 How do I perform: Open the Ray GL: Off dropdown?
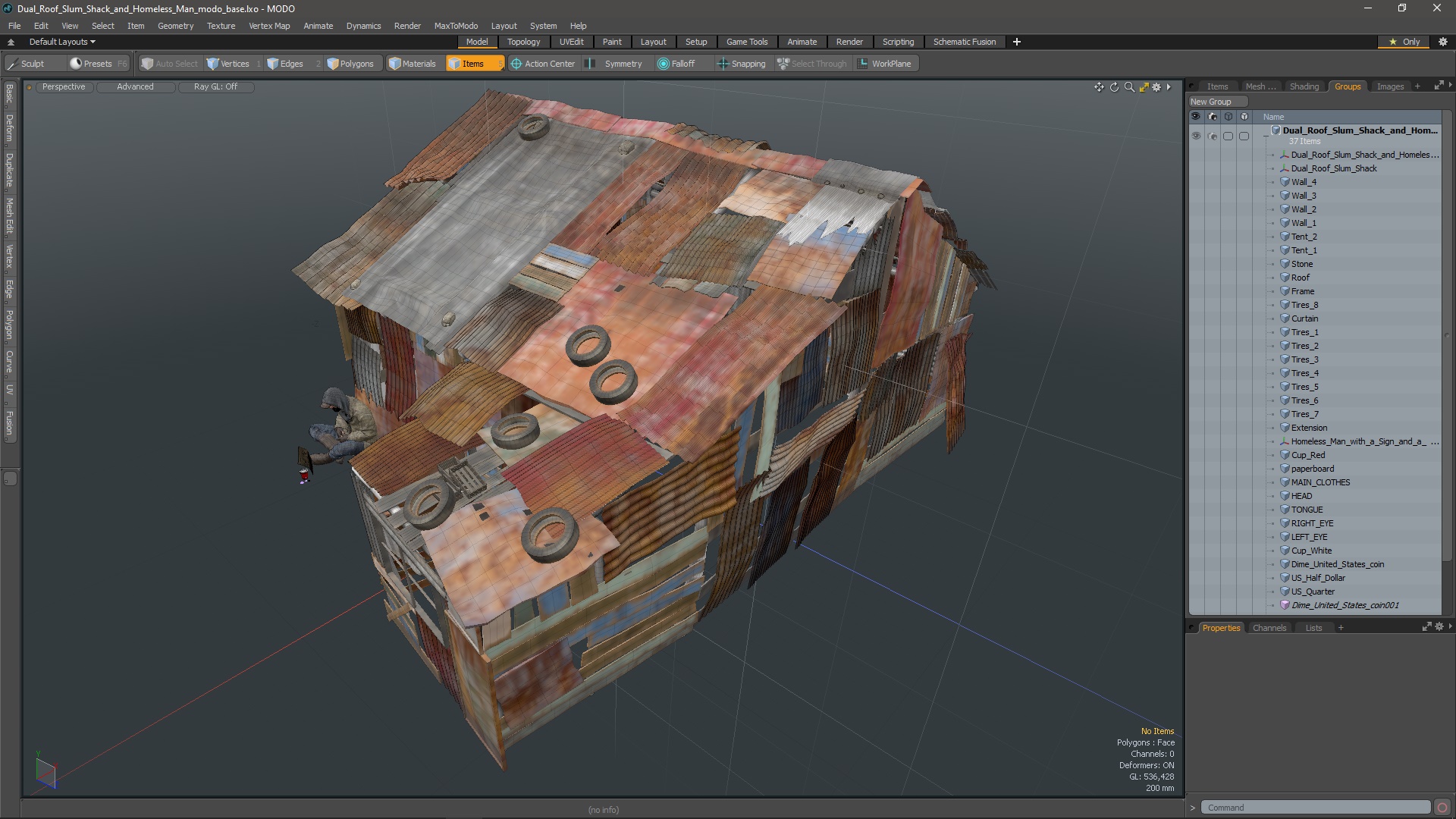click(215, 87)
